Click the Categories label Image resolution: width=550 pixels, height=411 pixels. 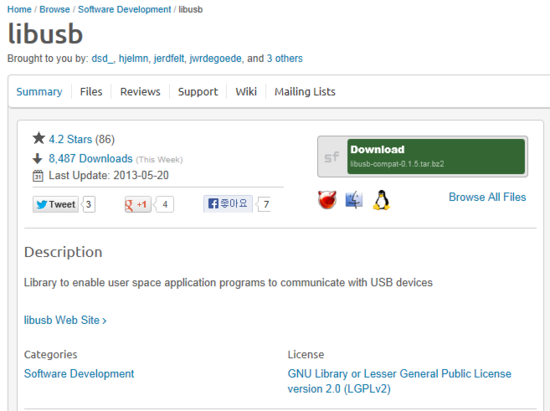coord(51,355)
